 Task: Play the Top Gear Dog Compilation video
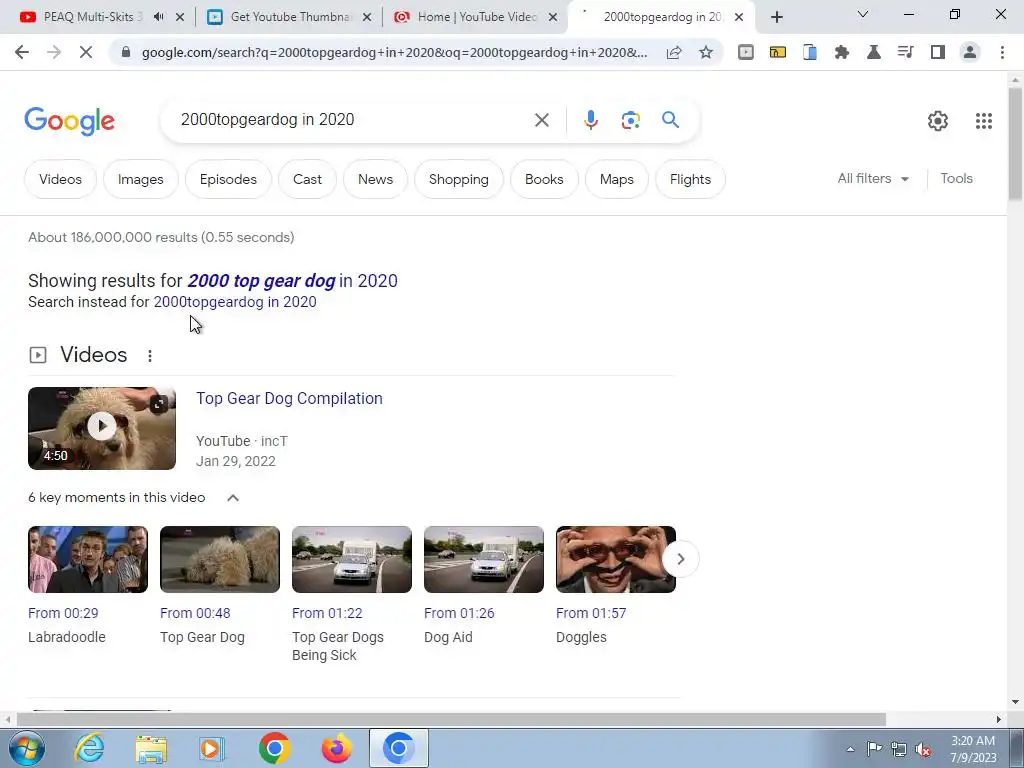click(102, 426)
